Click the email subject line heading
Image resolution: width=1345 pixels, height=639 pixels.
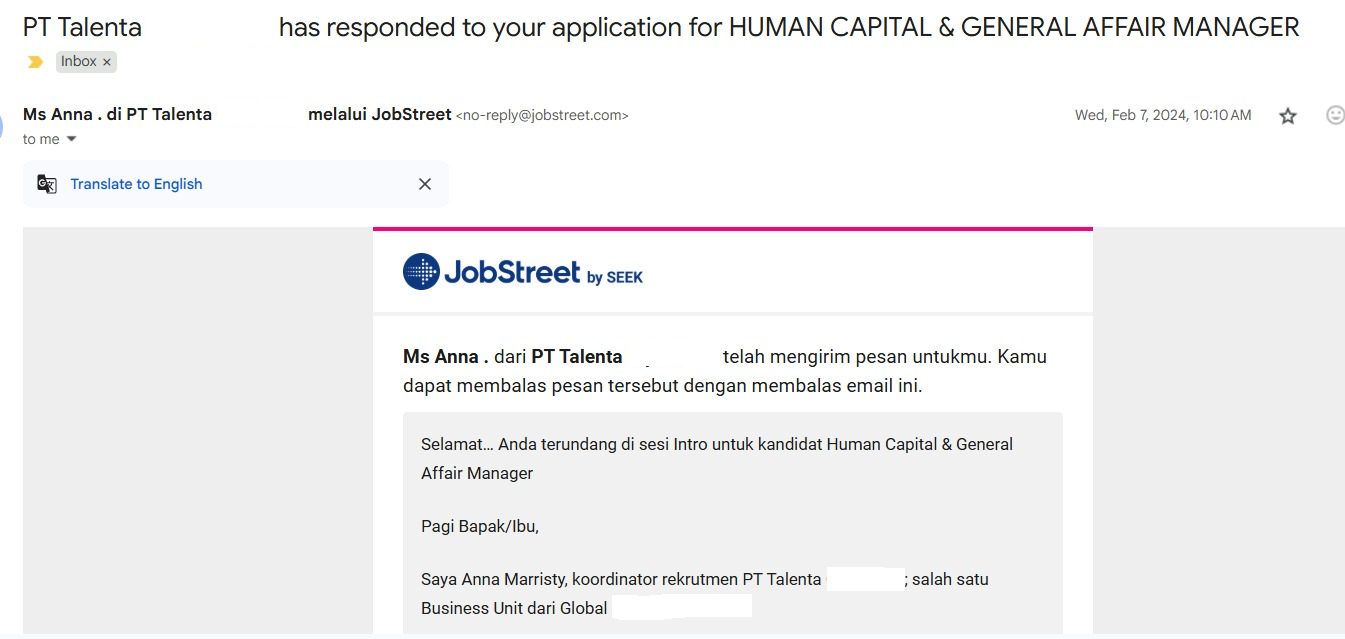point(661,27)
